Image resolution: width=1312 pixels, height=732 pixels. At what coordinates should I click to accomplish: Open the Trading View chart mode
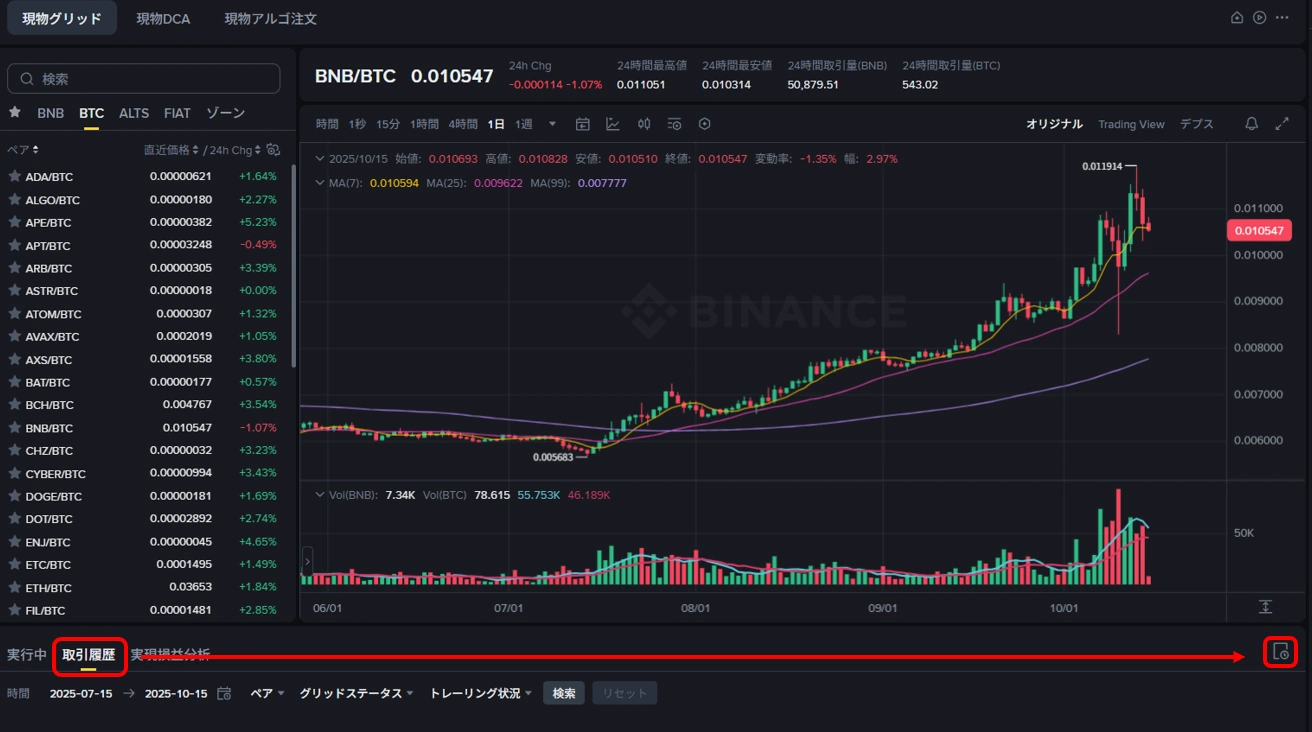click(x=1131, y=124)
